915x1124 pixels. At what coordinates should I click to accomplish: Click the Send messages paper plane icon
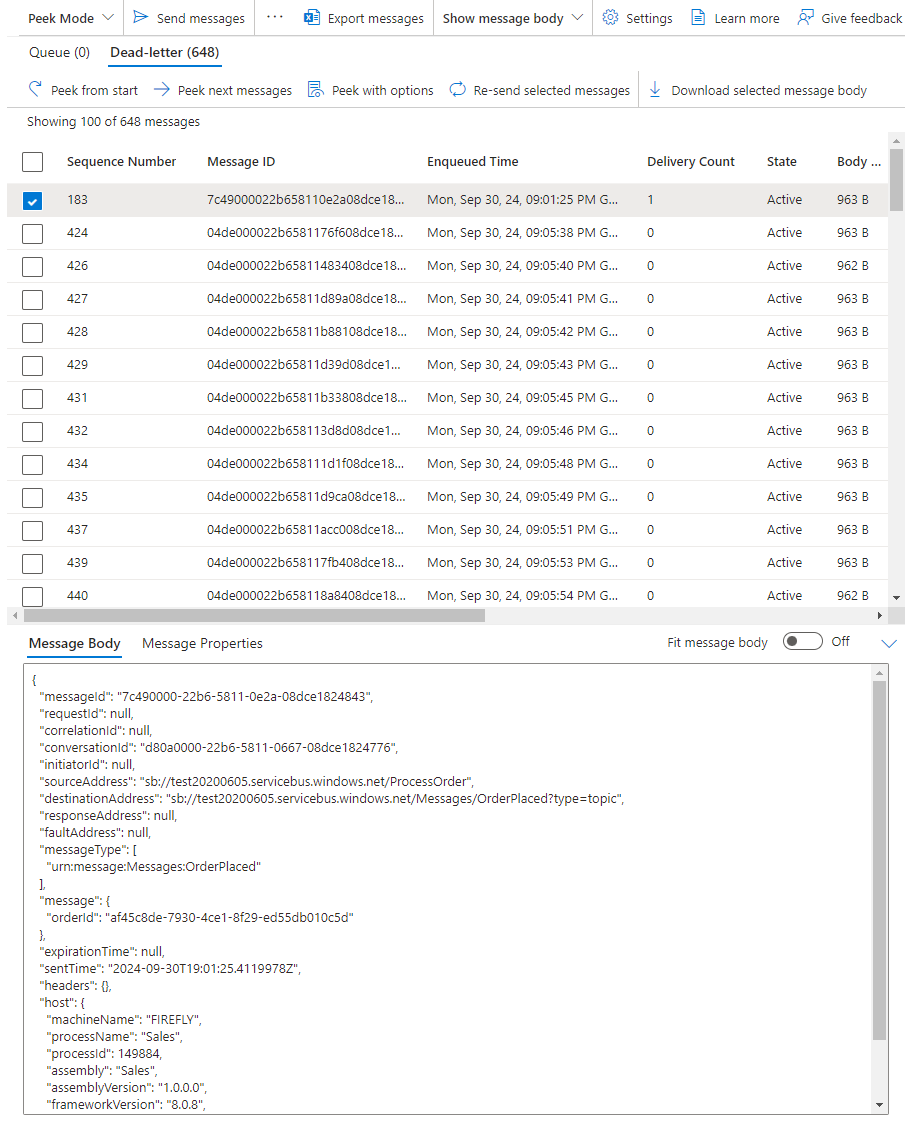tap(141, 18)
